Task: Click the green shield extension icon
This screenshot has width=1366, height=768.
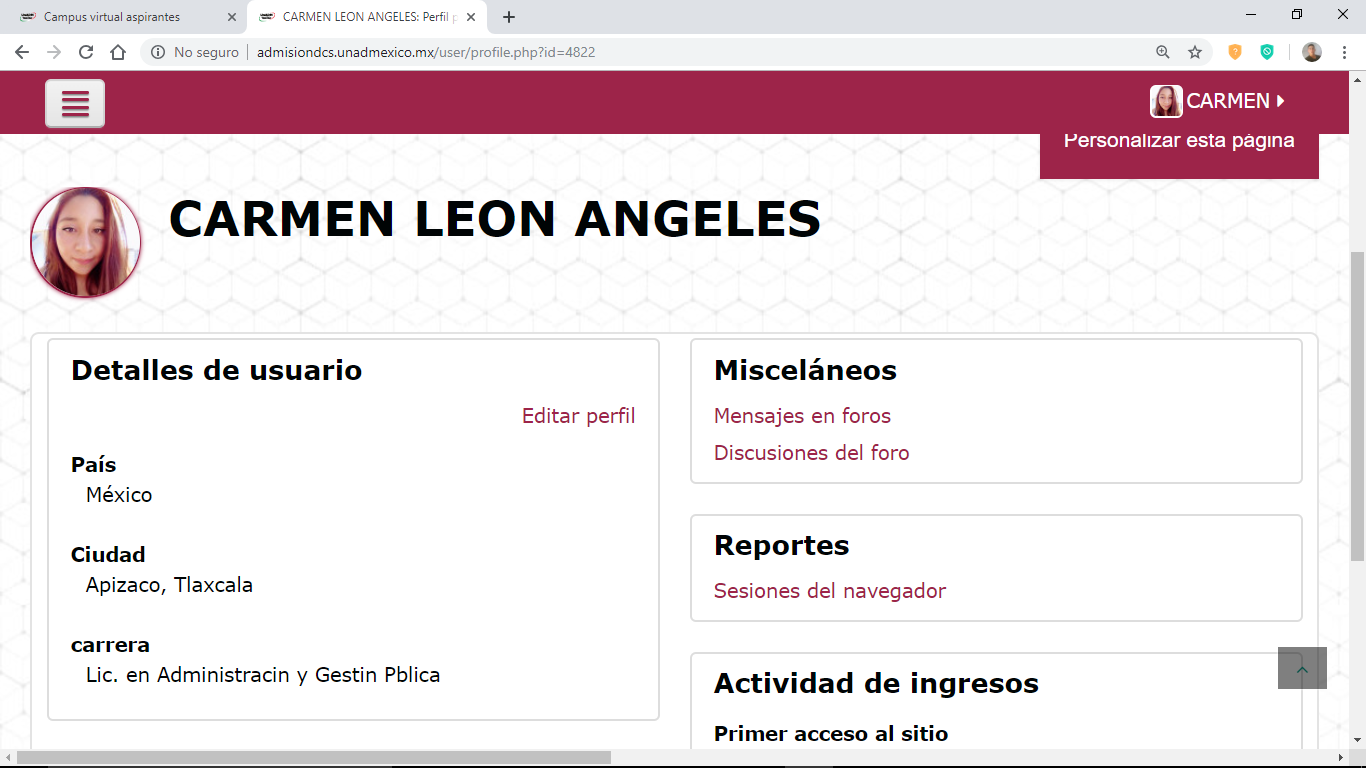Action: click(1267, 52)
